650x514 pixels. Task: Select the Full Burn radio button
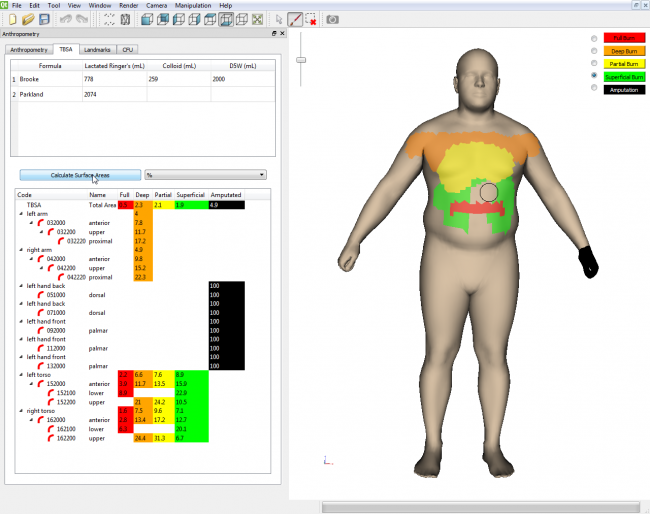tap(595, 38)
